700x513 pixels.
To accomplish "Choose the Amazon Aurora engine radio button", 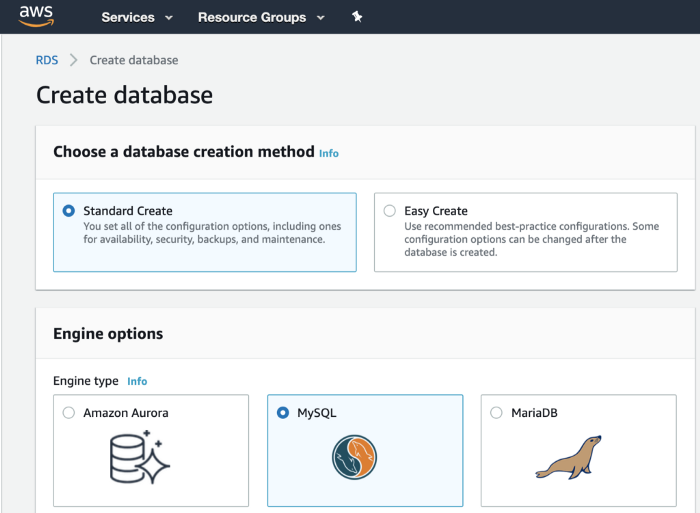I will pos(69,413).
